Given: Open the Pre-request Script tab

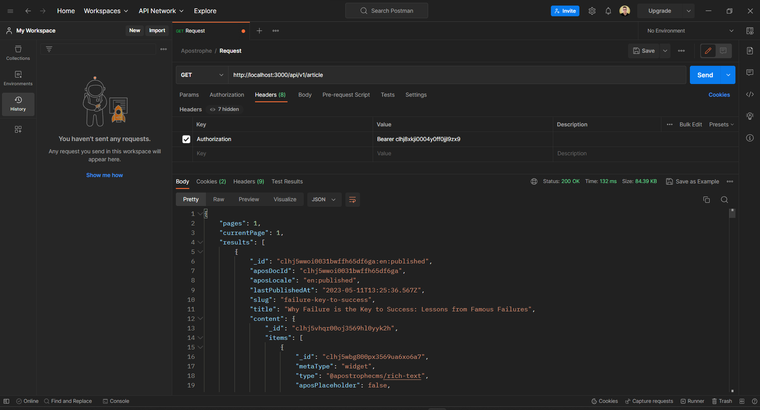Looking at the screenshot, I should coord(346,95).
